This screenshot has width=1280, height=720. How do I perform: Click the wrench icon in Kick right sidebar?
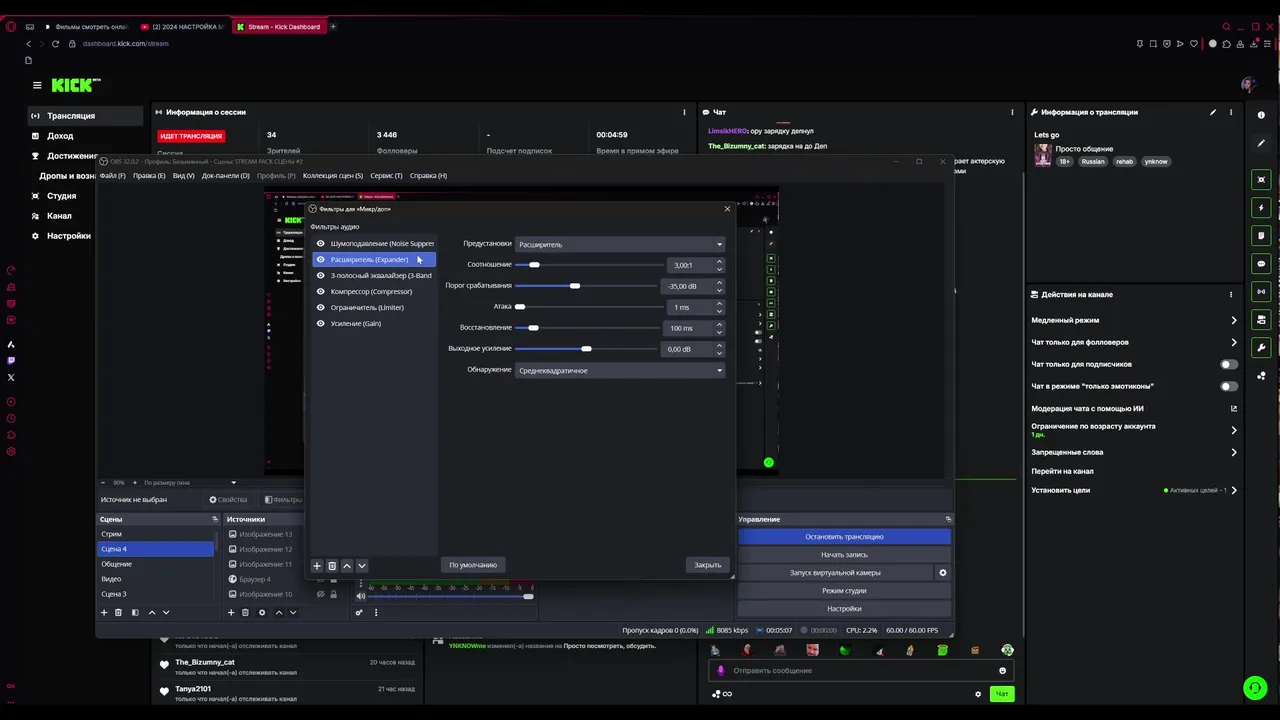1261,348
